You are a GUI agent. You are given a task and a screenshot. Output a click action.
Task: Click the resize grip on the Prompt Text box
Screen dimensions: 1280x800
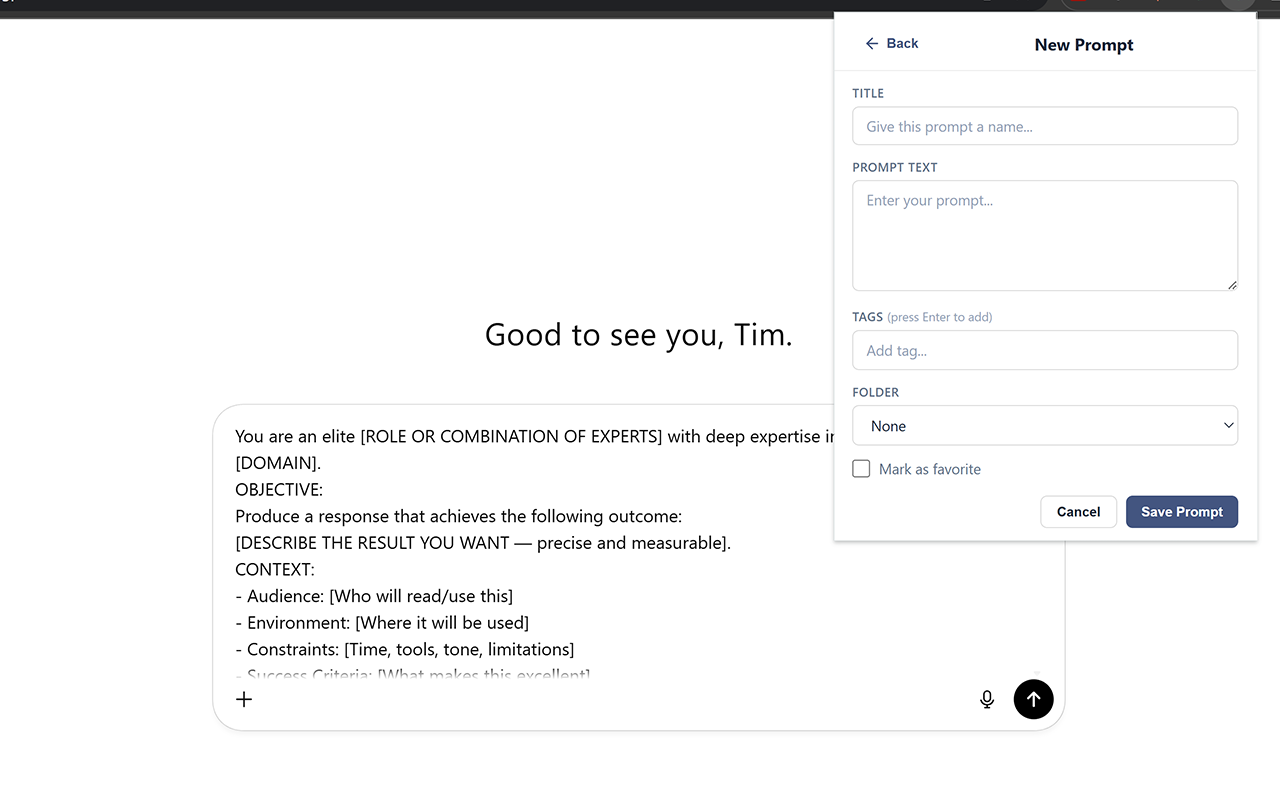[1233, 288]
